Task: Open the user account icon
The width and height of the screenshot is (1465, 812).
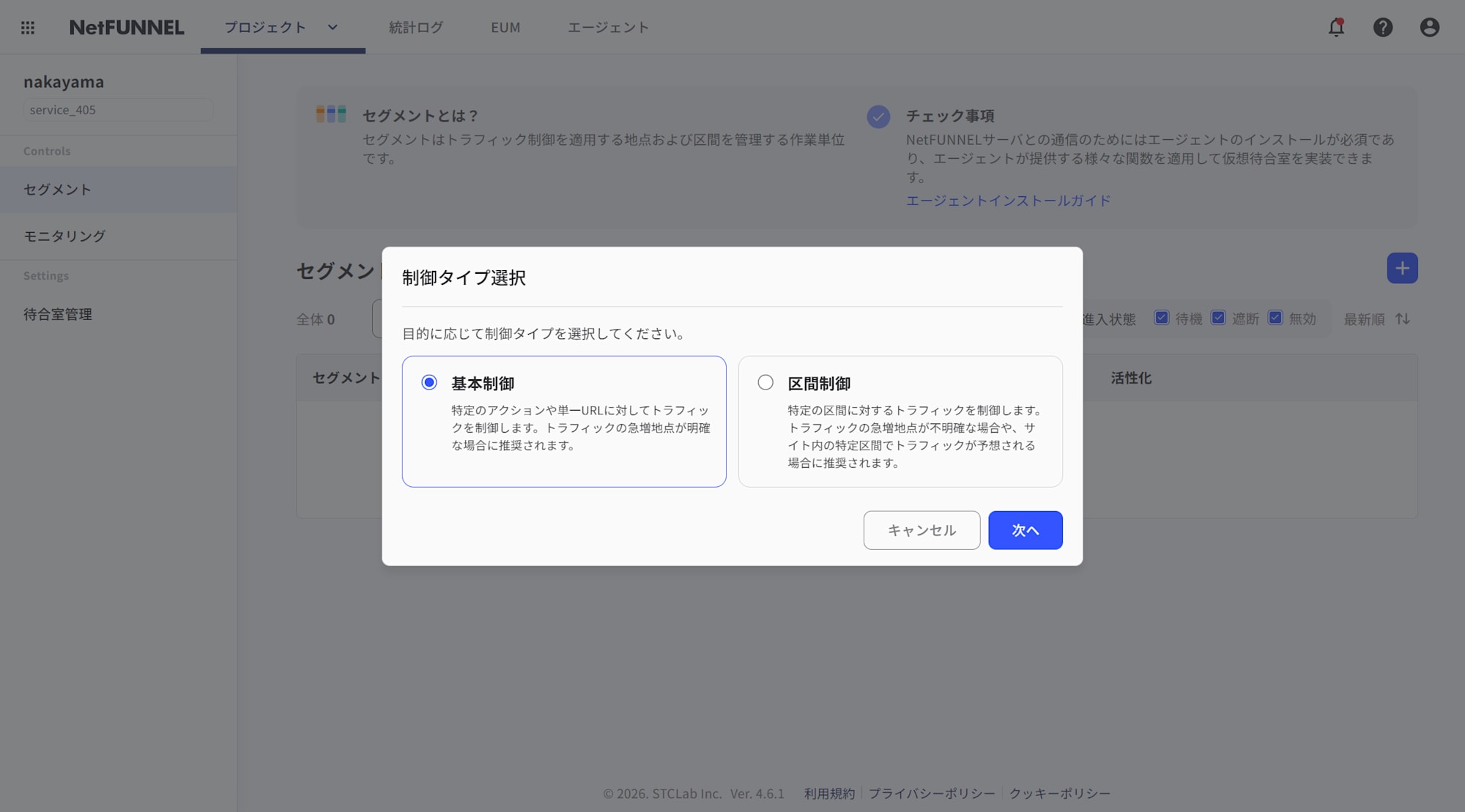Action: click(1429, 28)
